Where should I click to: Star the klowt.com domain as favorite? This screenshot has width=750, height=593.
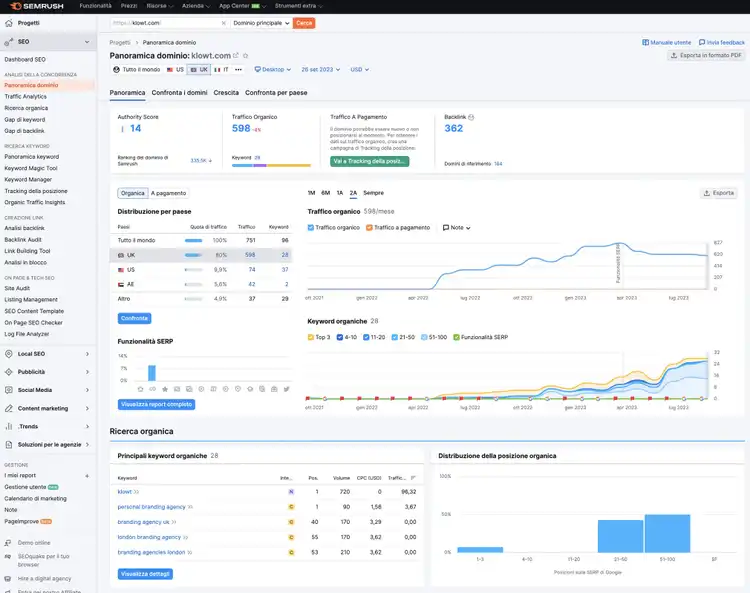click(245, 56)
